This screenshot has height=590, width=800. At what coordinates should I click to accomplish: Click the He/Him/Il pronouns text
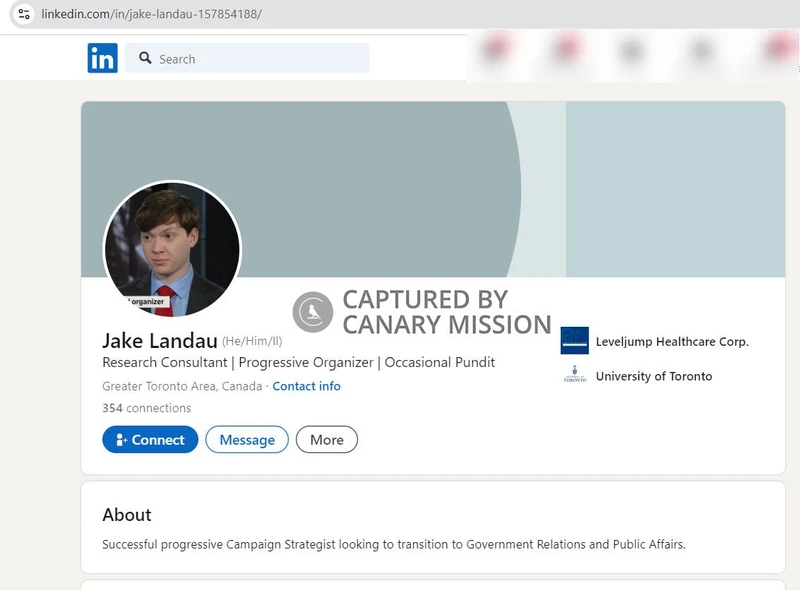[252, 341]
